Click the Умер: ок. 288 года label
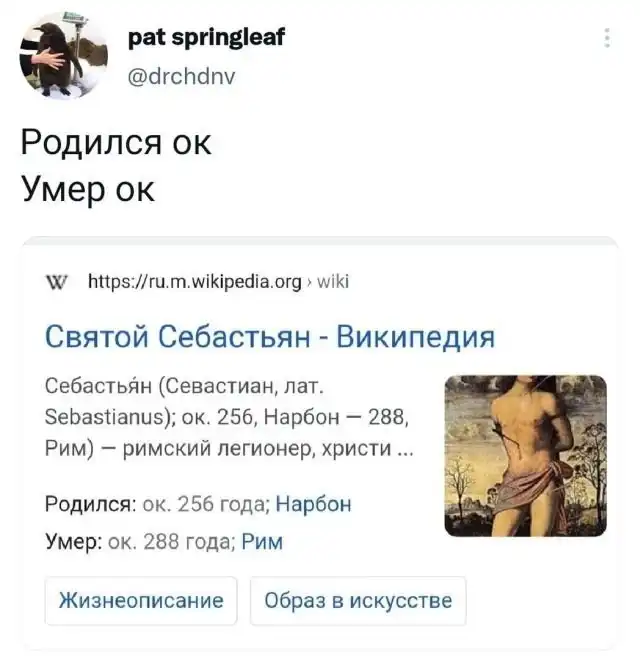The height and width of the screenshot is (660, 640). pos(140,541)
